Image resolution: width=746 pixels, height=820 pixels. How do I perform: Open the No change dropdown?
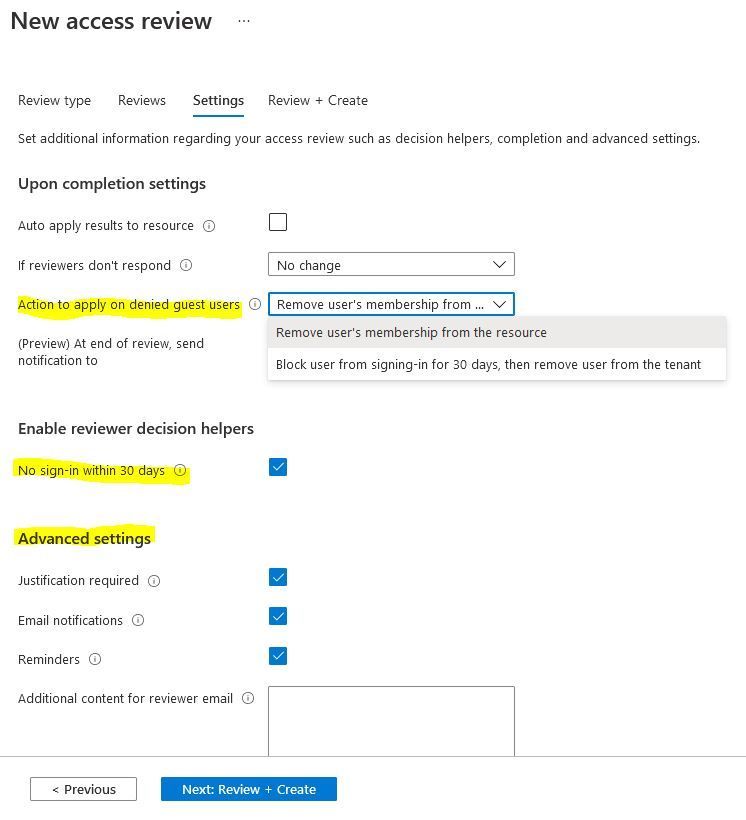click(x=391, y=265)
